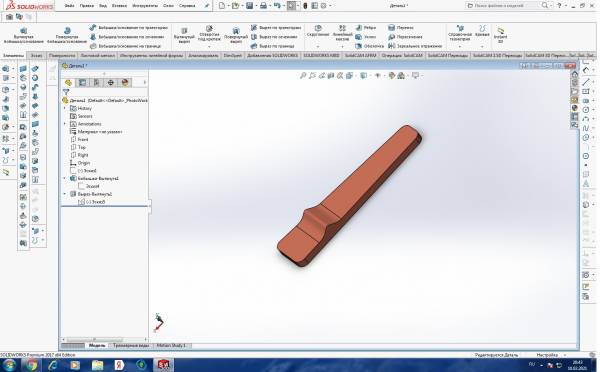The image size is (600, 372).
Task: Click the filter funnel in the feature tree
Action: [66, 92]
